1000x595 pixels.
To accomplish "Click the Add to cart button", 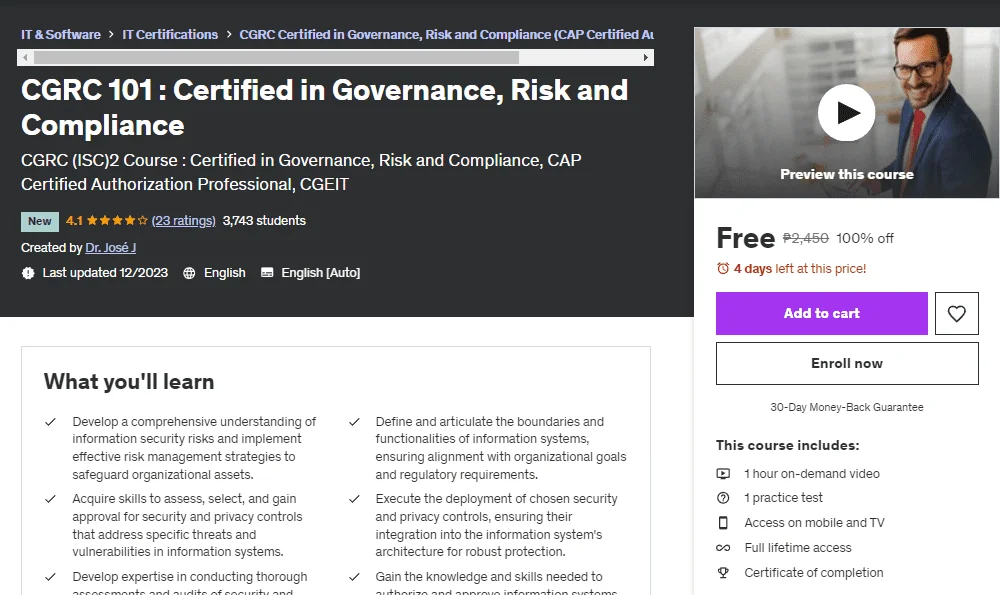I will tap(821, 313).
